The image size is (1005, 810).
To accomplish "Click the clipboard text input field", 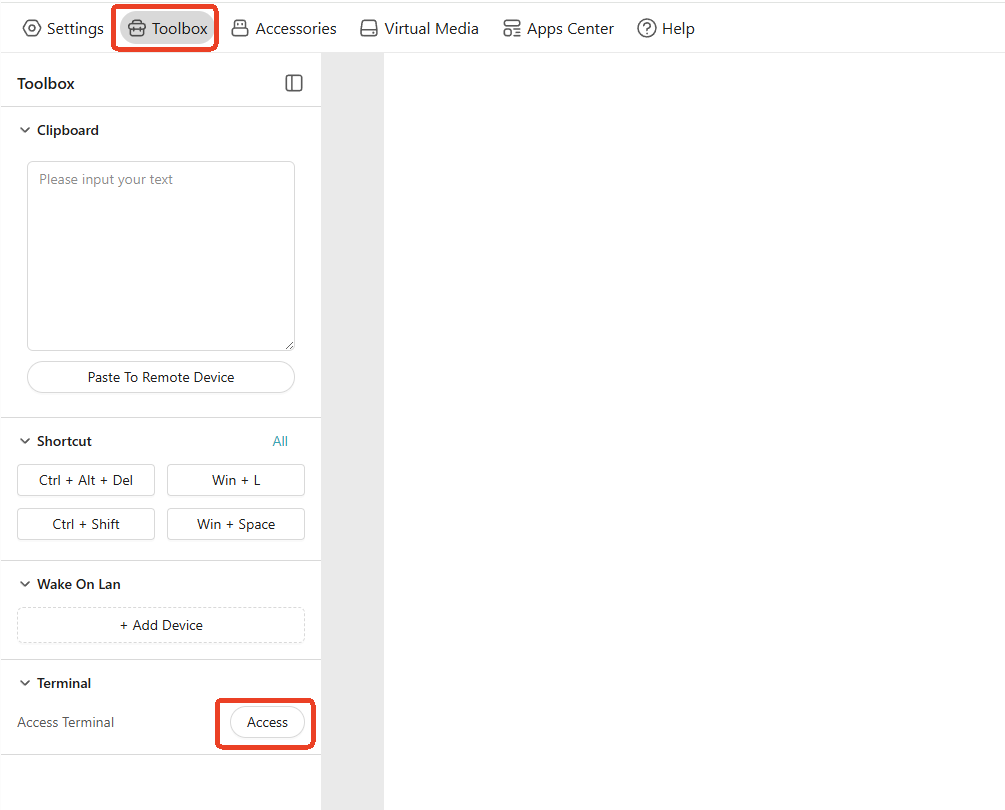I will click(x=160, y=255).
